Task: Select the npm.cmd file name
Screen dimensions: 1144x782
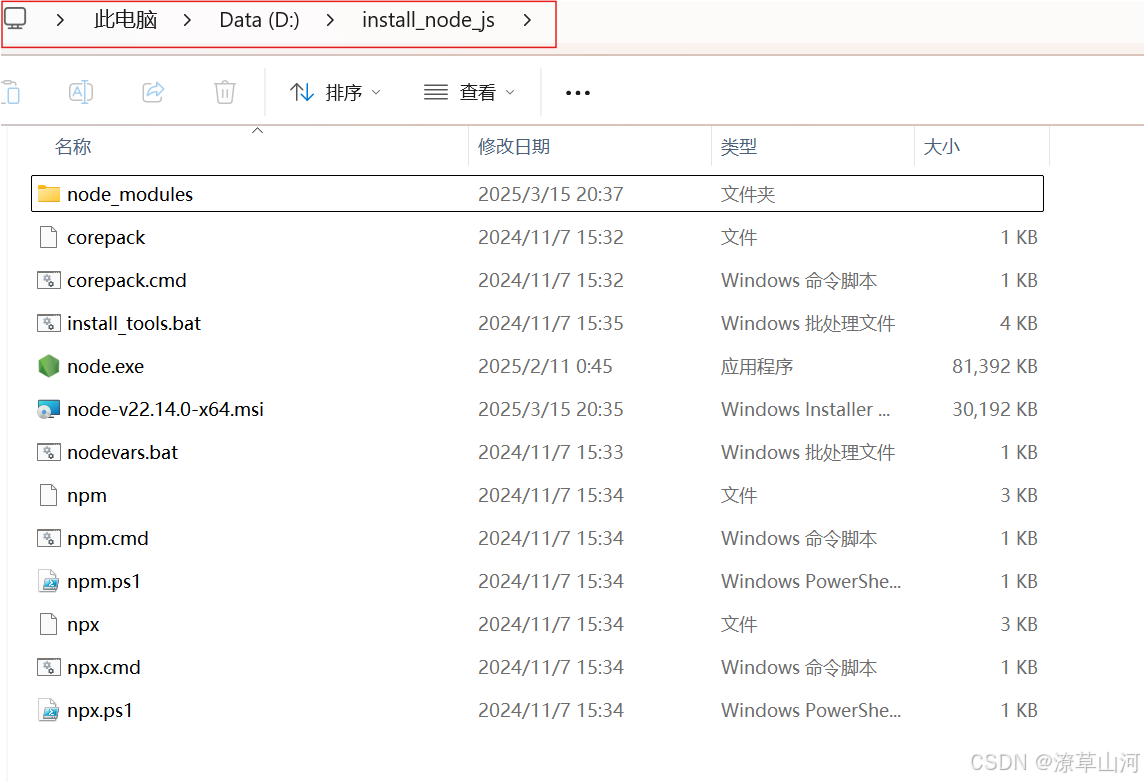Action: coord(107,539)
